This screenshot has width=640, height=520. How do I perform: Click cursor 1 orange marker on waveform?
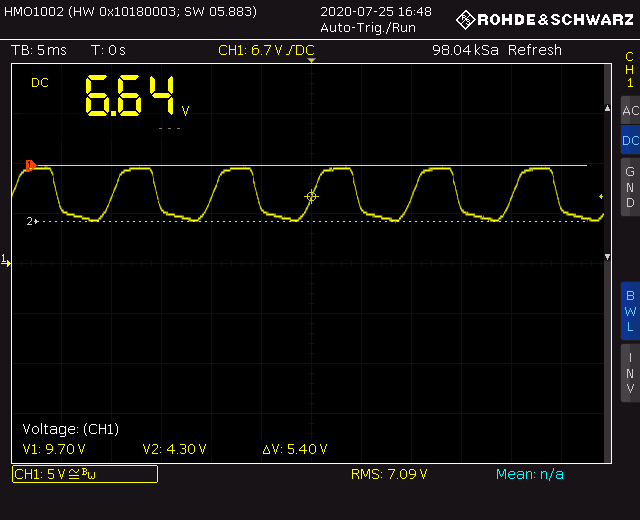31,165
